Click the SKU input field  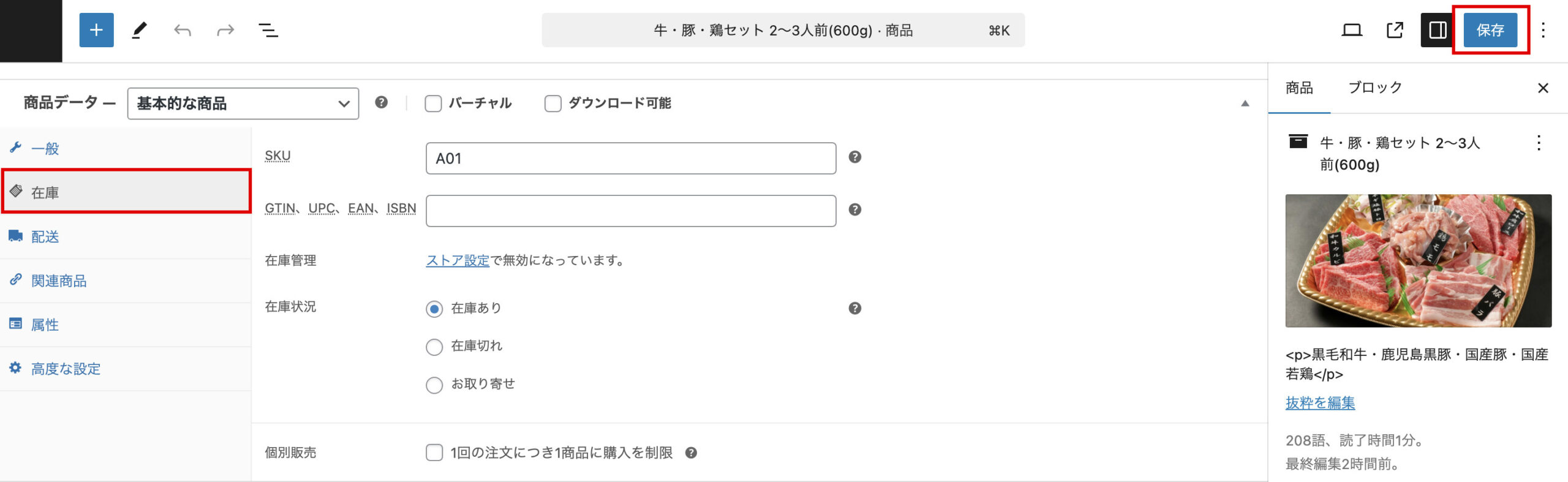click(630, 159)
